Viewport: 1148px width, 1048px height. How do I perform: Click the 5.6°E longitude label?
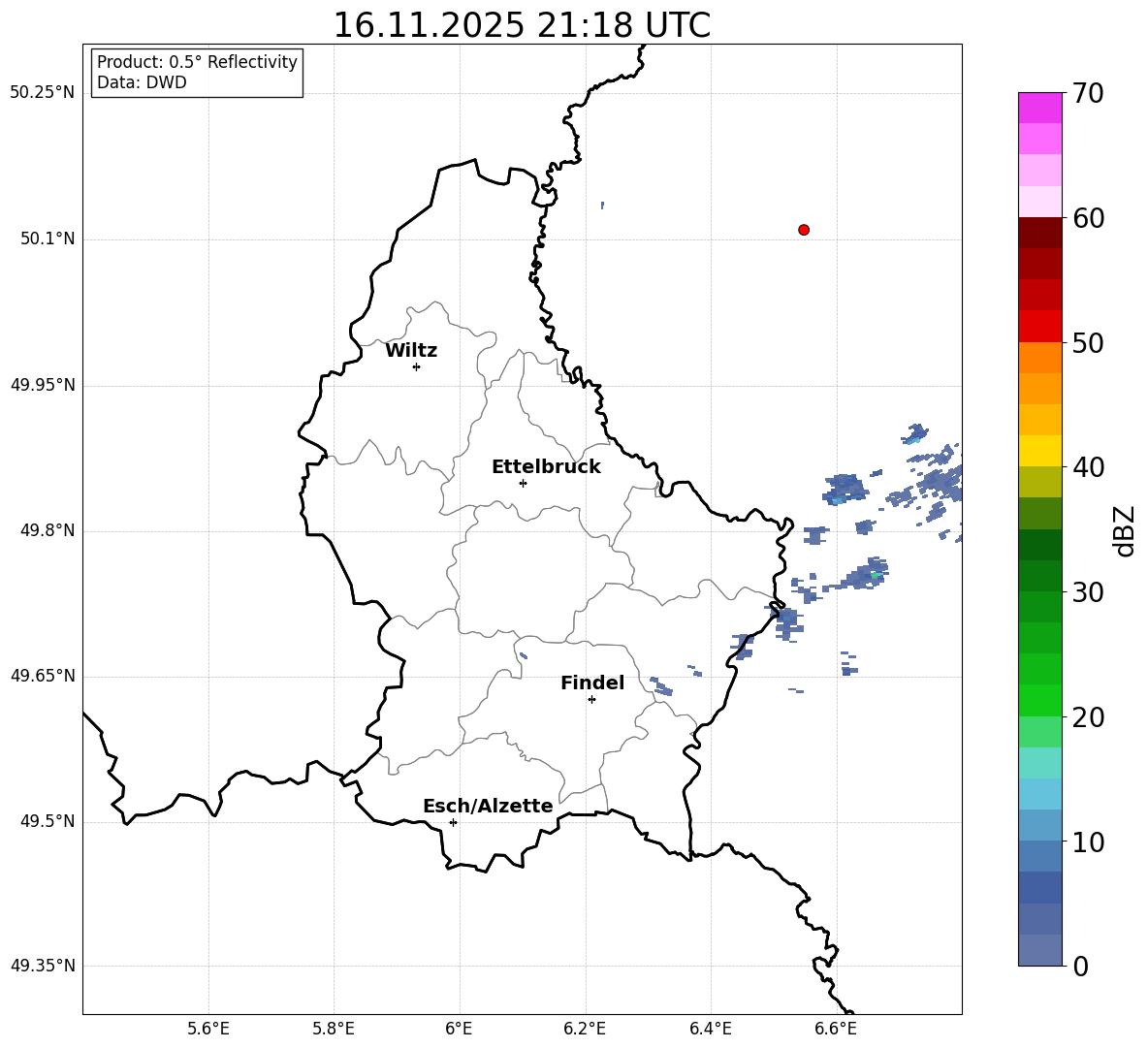pos(208,1029)
